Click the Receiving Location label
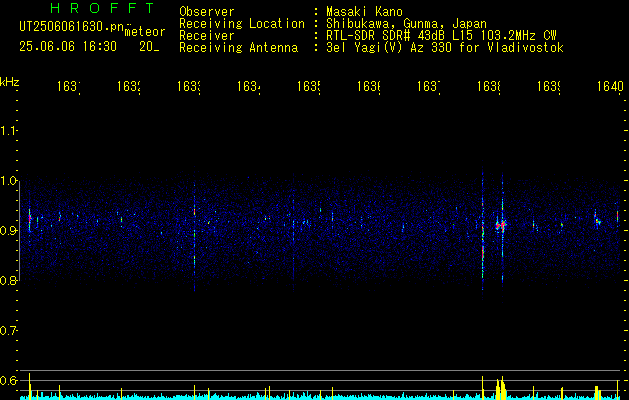 [x=242, y=24]
